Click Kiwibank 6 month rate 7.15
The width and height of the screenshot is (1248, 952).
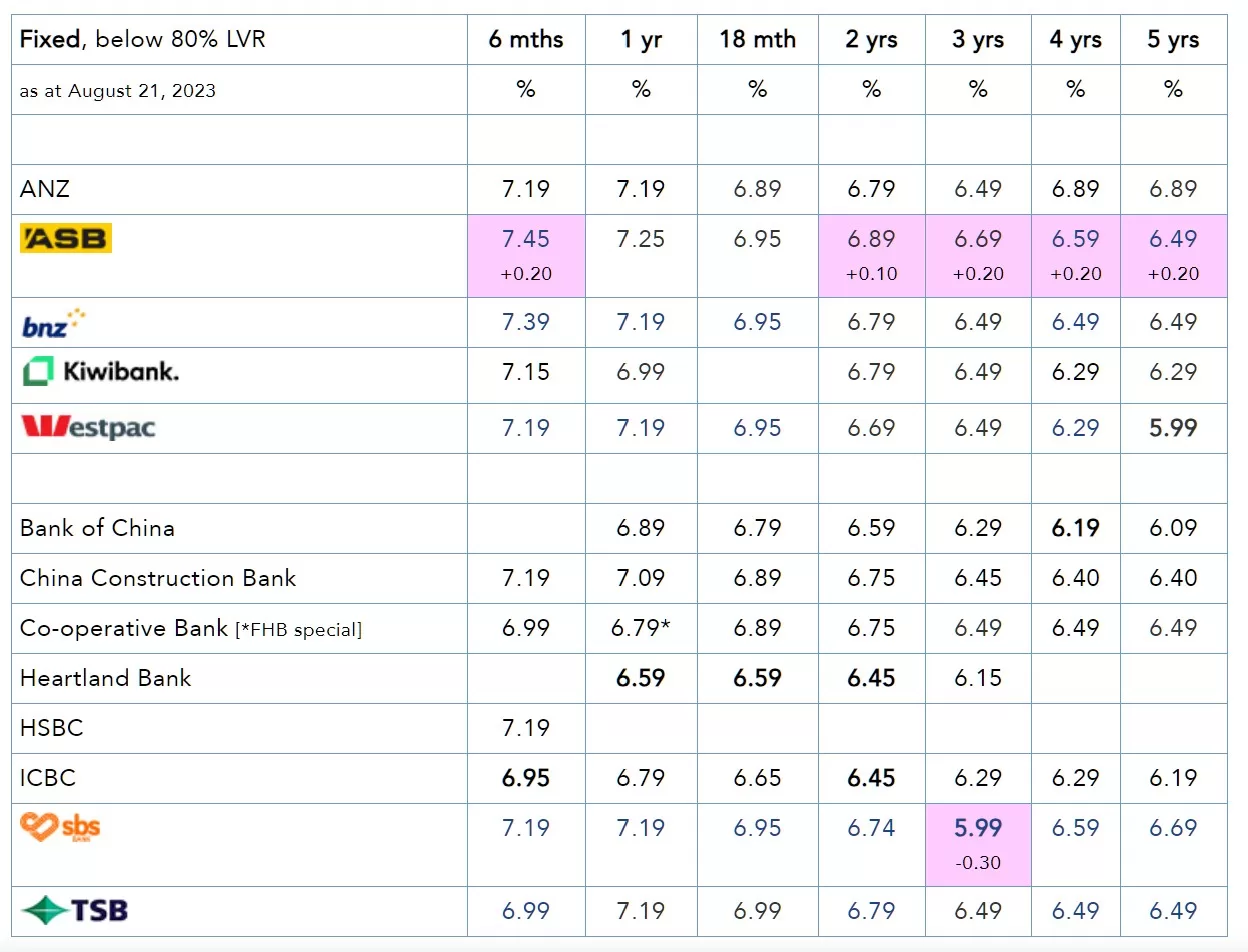tap(526, 372)
